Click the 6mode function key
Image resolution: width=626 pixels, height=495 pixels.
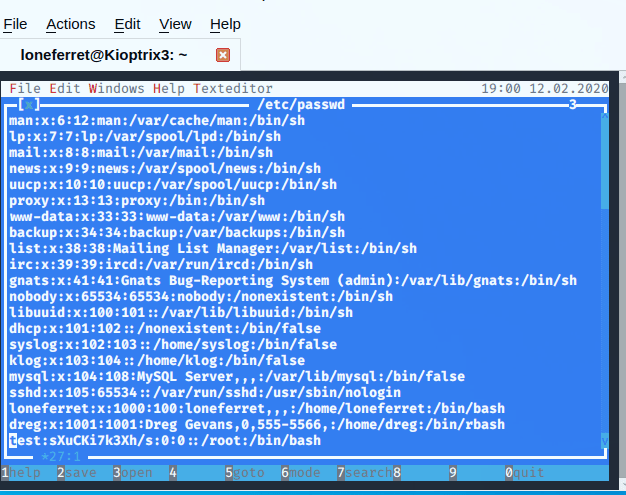[x=301, y=473]
